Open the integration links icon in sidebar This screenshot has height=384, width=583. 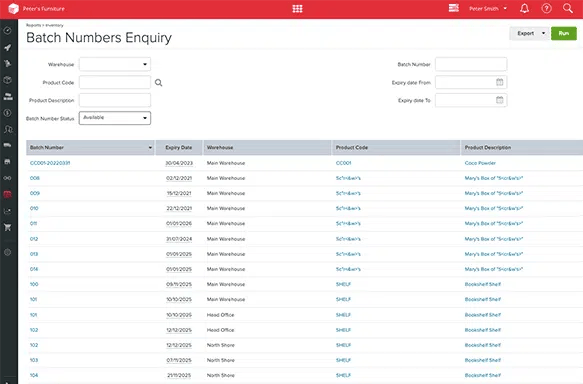tap(7, 178)
